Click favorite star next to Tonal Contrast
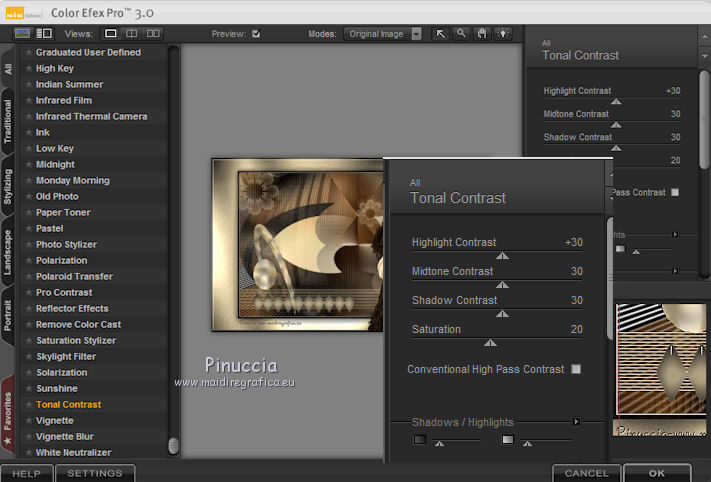Screen dimensions: 711x482 [29, 405]
